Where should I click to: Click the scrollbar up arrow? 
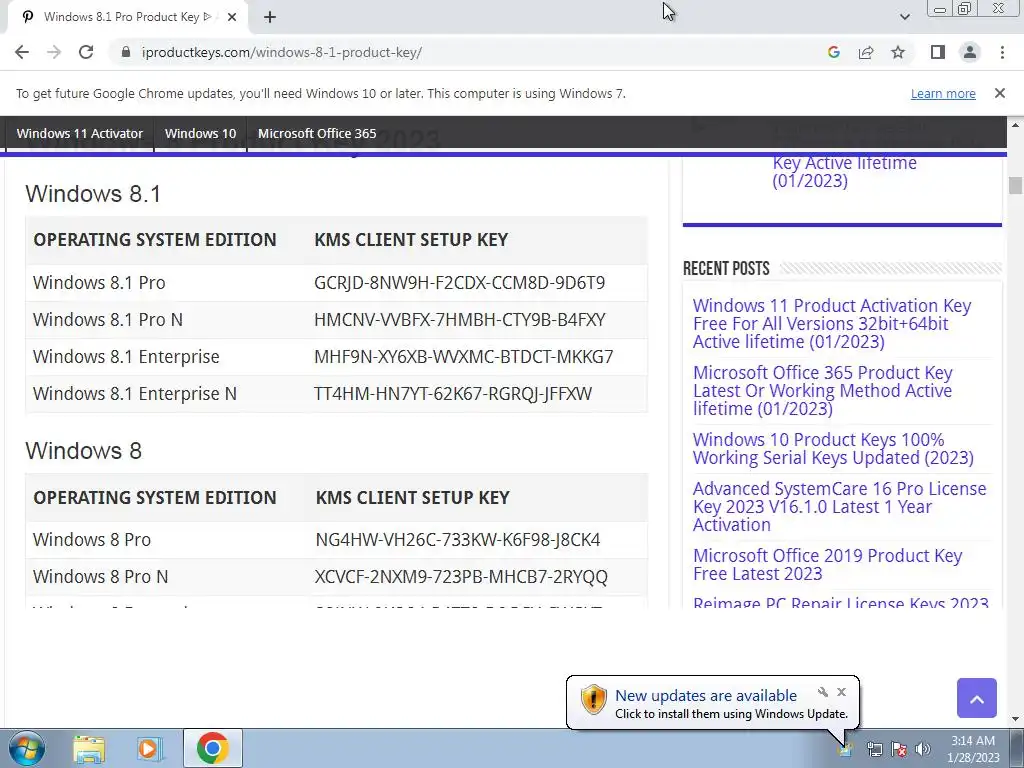click(x=1015, y=125)
